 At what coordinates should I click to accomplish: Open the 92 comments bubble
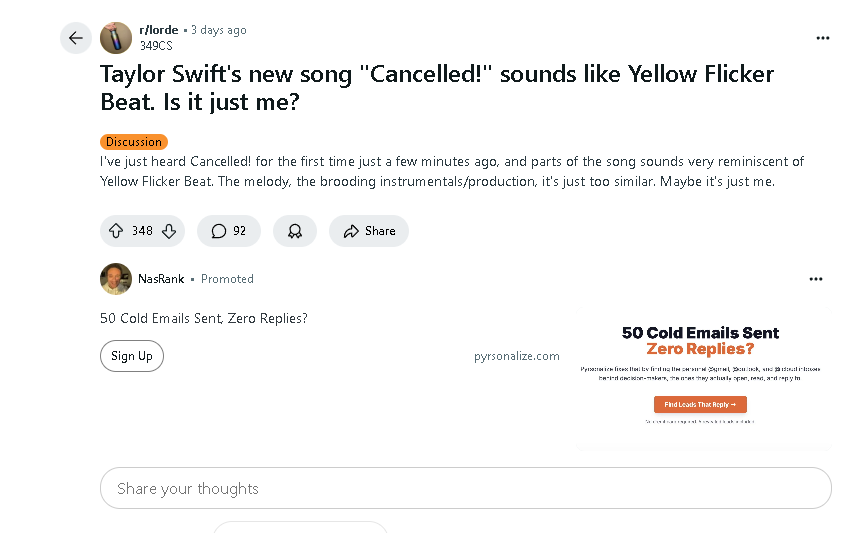click(229, 231)
